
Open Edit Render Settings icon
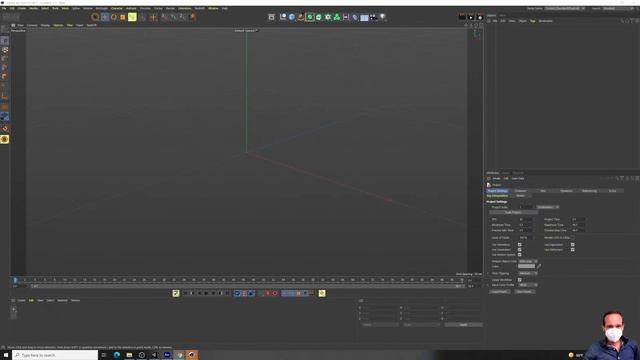[480, 17]
